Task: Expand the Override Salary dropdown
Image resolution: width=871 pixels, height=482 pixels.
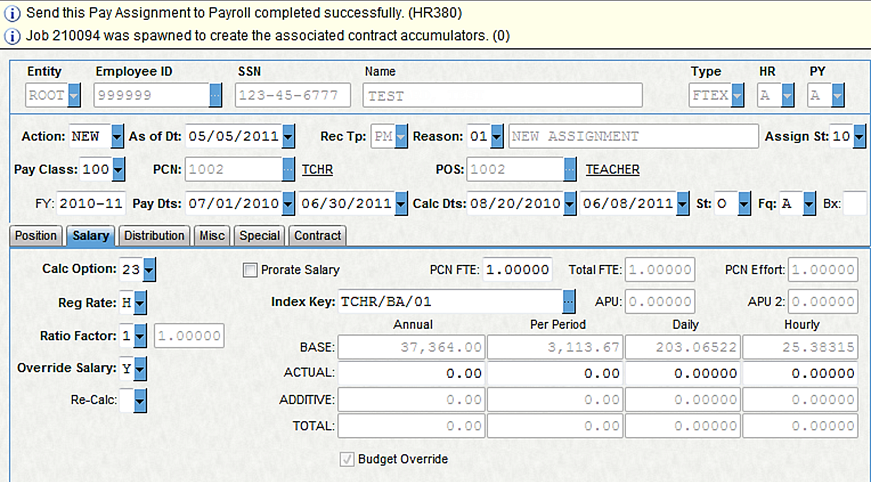Action: pyautogui.click(x=140, y=369)
